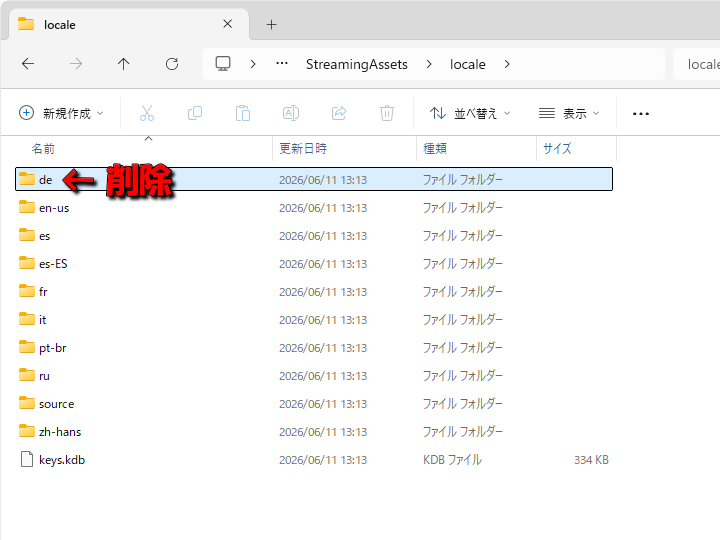Image resolution: width=720 pixels, height=540 pixels.
Task: Click the folder icon of fr
Action: (27, 291)
